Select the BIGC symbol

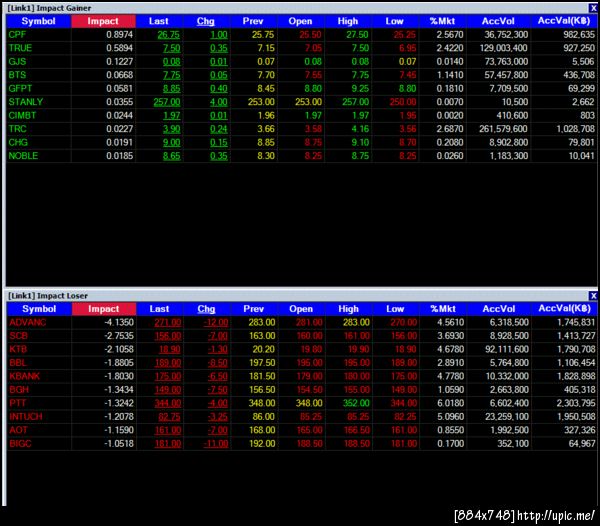pos(20,443)
